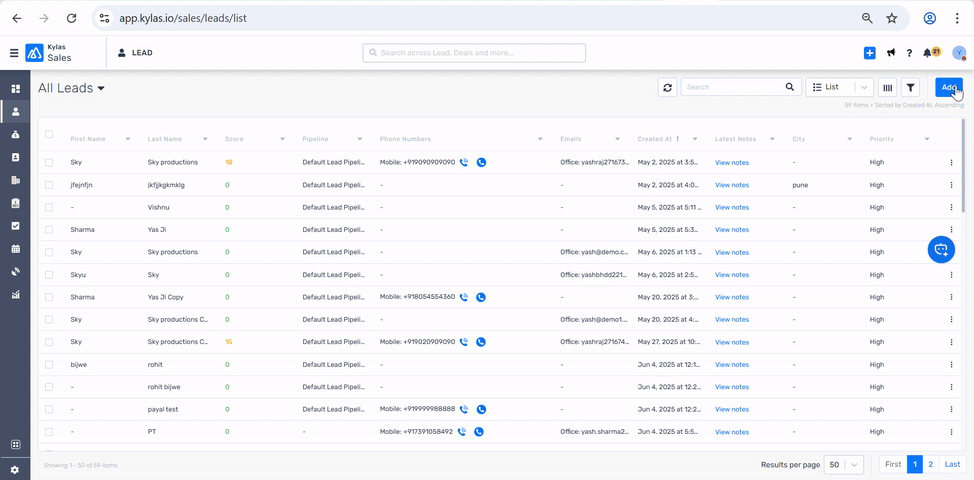Screen dimensions: 974x480
Task: Click current page 1 button
Action: pyautogui.click(x=915, y=464)
